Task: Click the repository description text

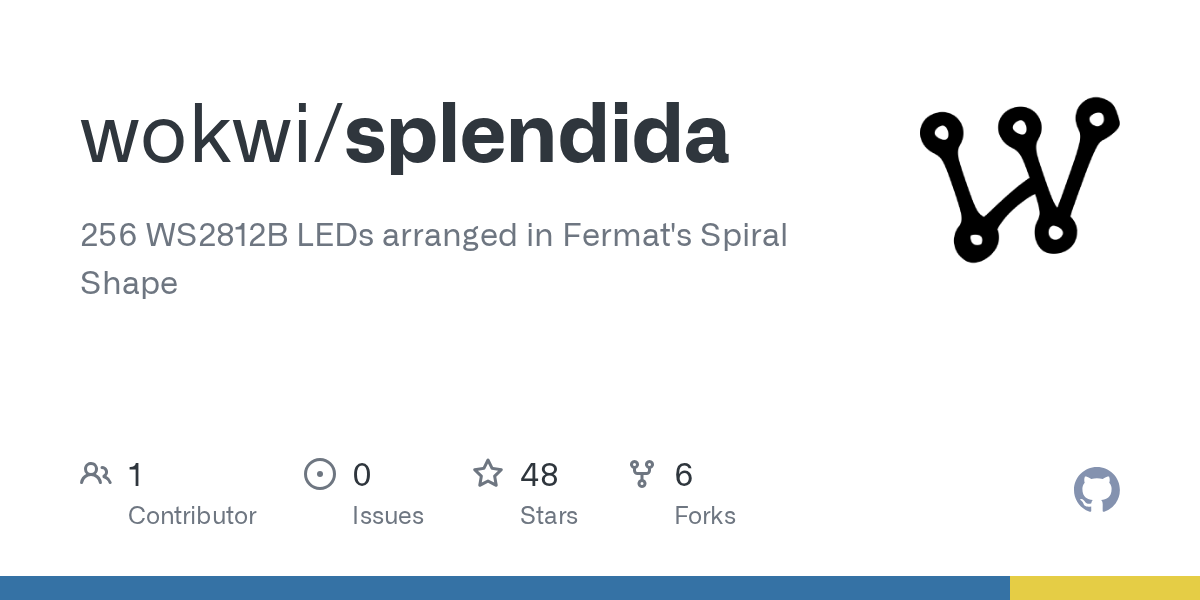Action: tap(433, 236)
